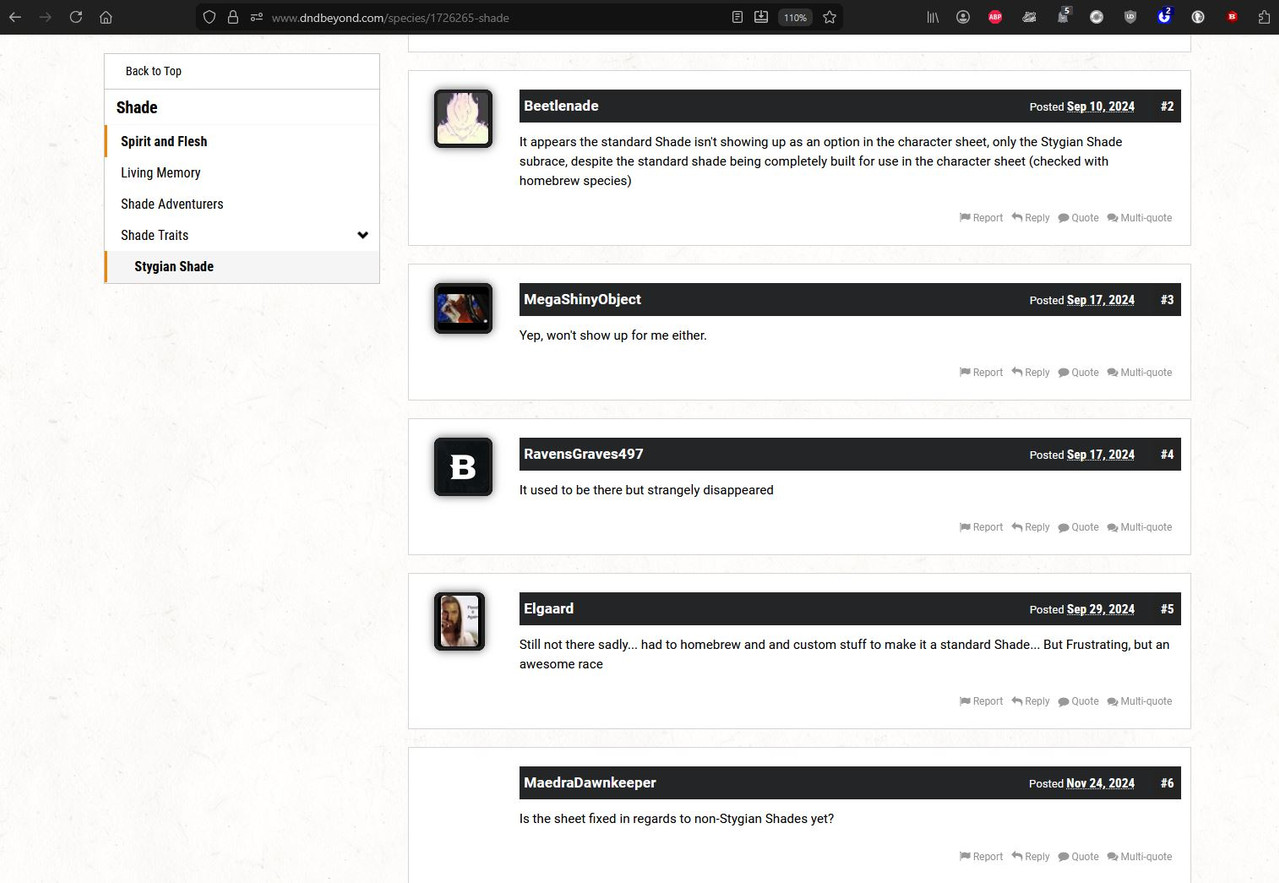
Task: Open Shade heading in sidebar
Action: (x=137, y=107)
